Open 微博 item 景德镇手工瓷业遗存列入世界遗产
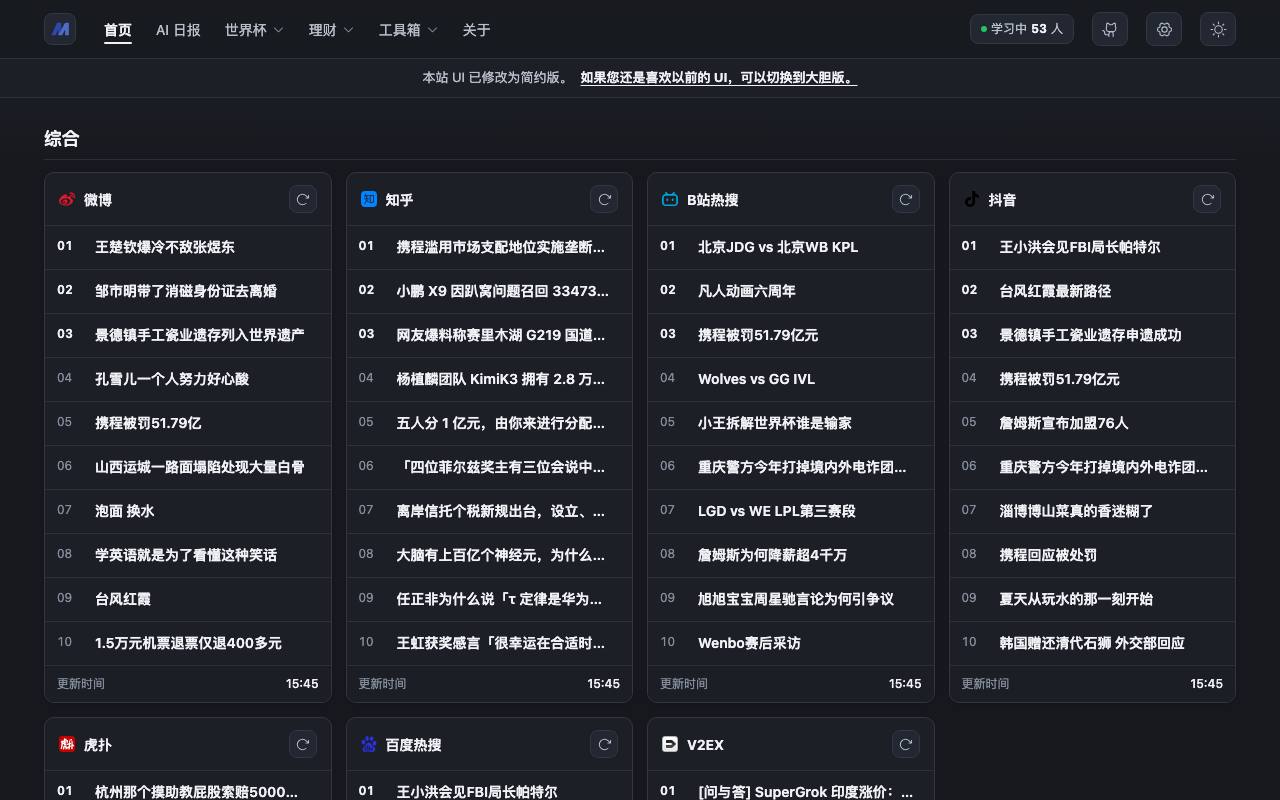This screenshot has width=1280, height=800. (x=188, y=335)
